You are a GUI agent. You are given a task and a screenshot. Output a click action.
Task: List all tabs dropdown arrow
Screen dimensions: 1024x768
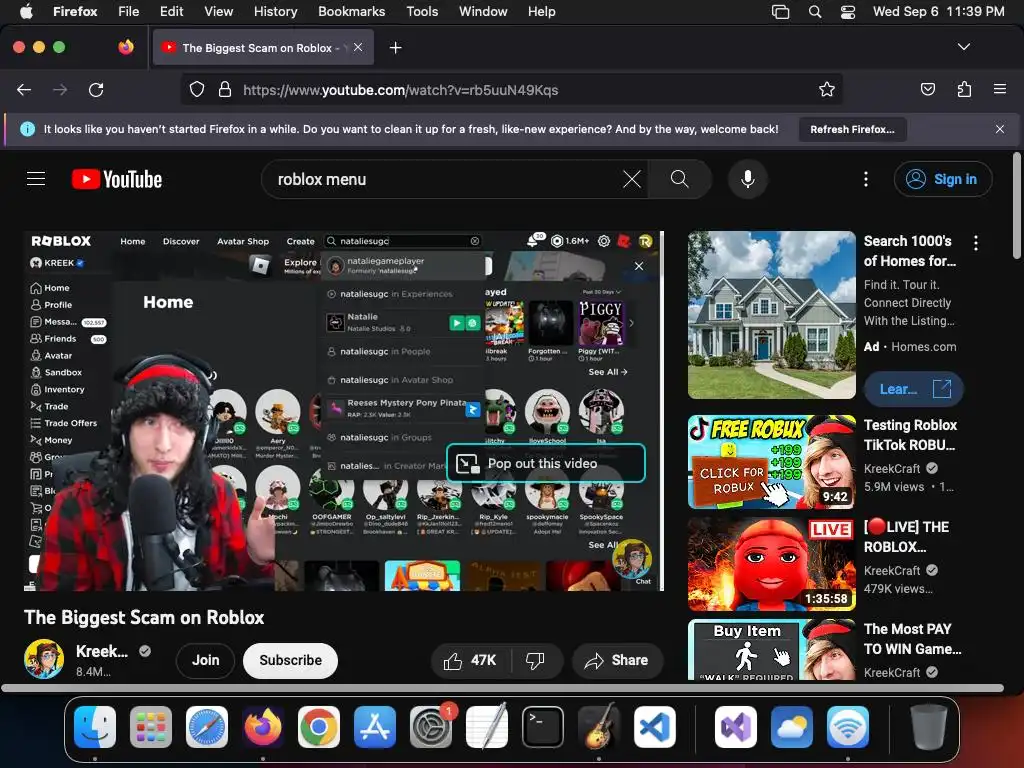964,47
